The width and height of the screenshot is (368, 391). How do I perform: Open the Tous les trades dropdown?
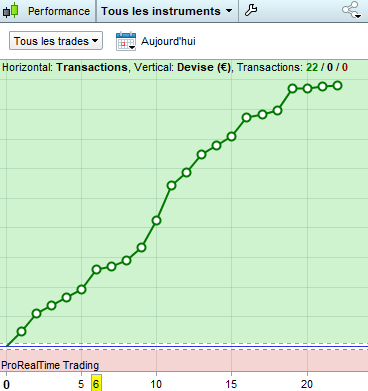pos(56,41)
